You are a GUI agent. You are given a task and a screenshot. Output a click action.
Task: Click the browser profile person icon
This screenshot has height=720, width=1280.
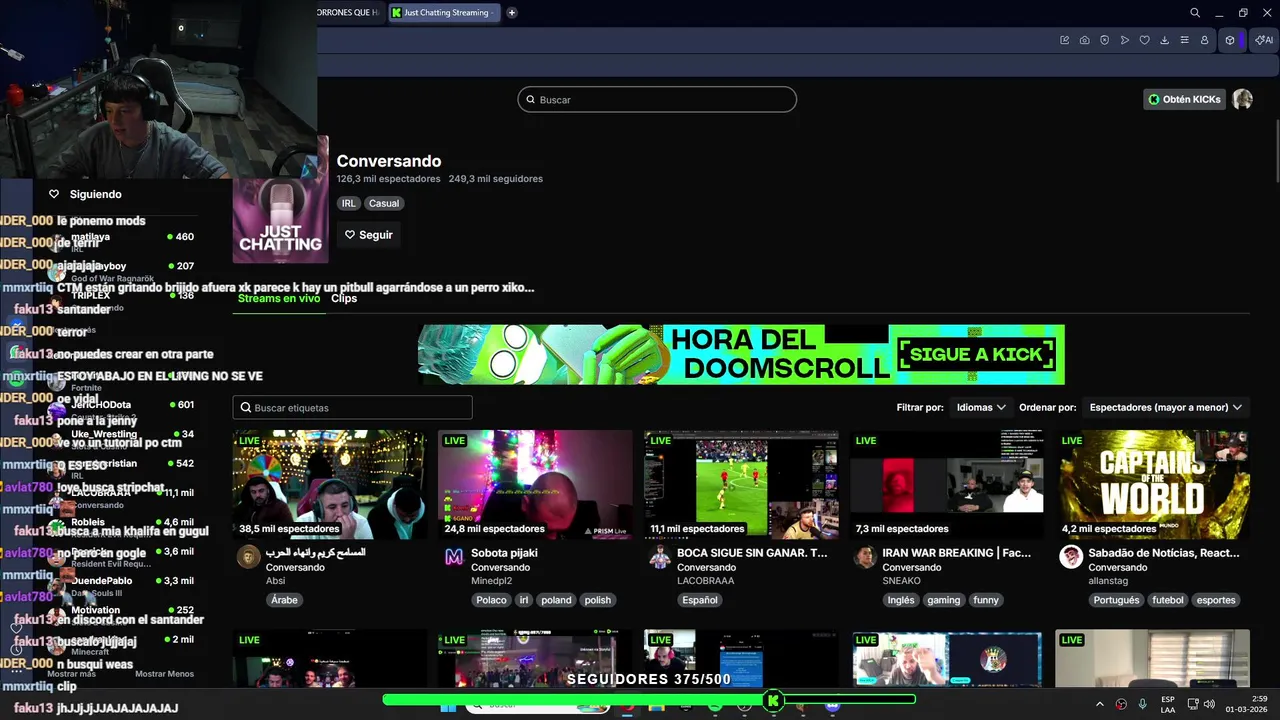[x=1205, y=40]
